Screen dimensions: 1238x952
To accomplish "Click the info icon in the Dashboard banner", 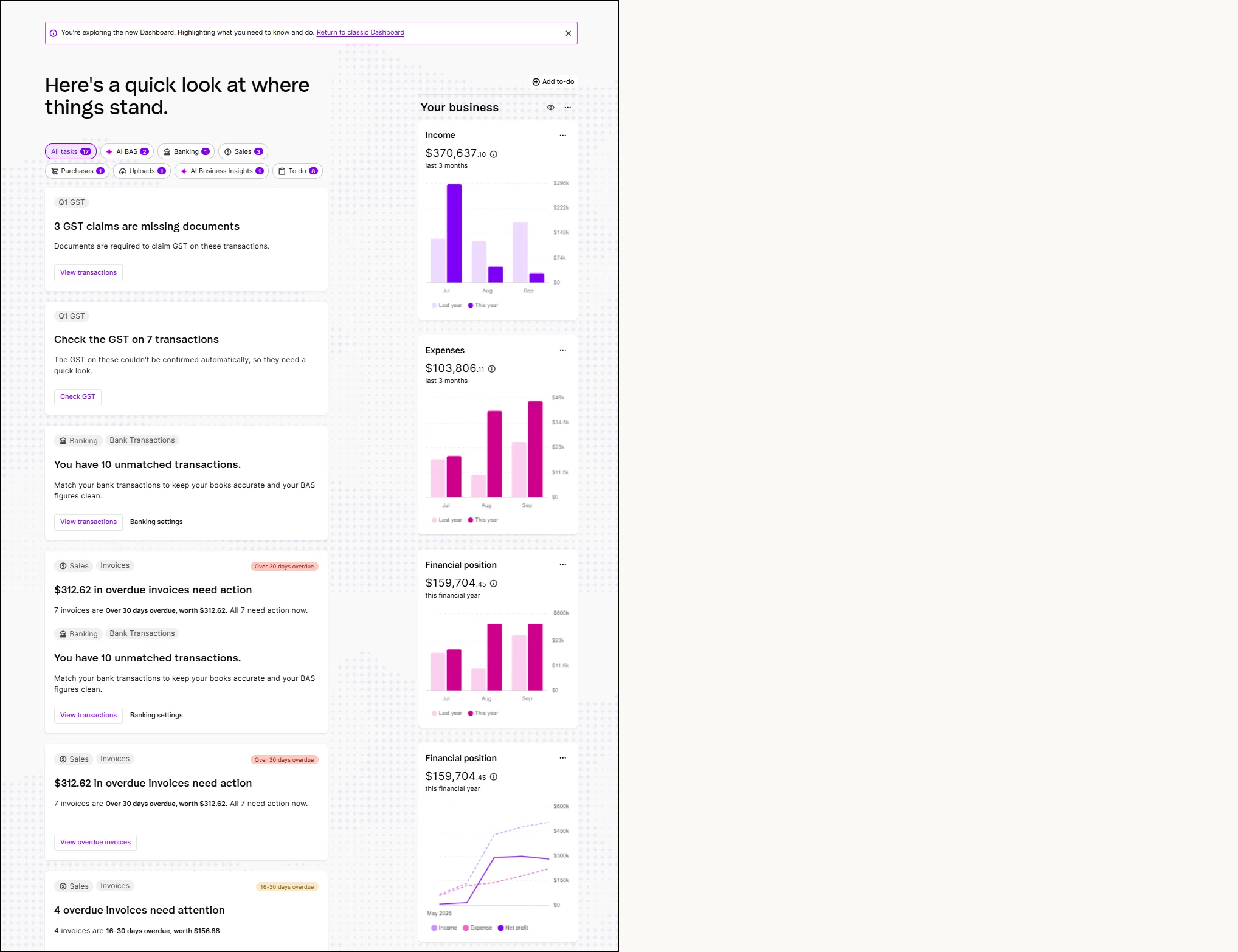I will click(54, 33).
